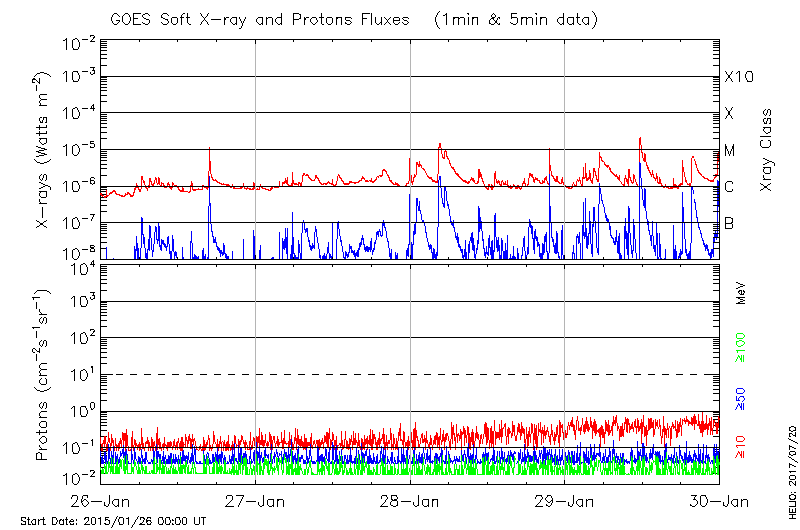800x530 pixels.
Task: Click the B flare class label
Action: [729, 223]
